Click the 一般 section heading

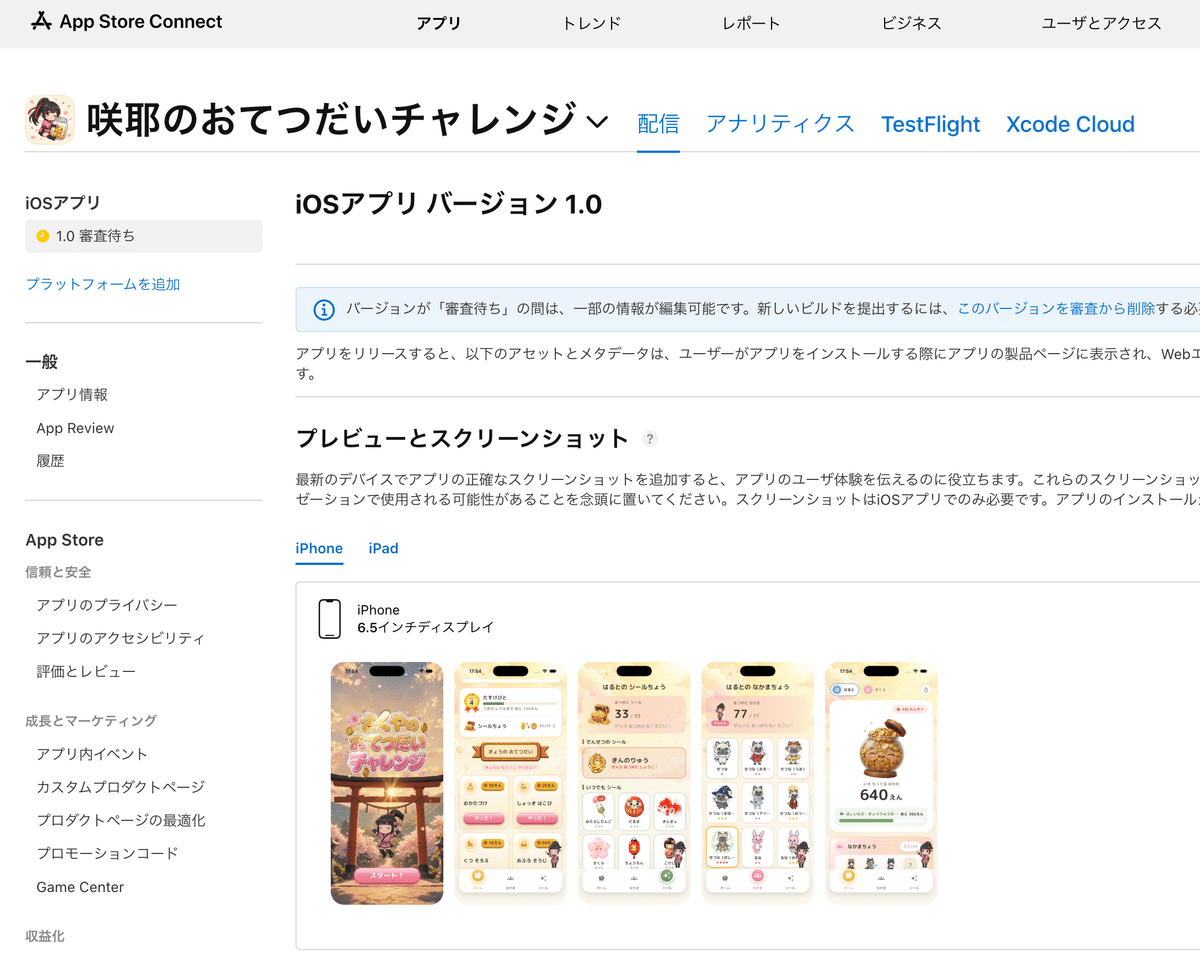[x=42, y=362]
